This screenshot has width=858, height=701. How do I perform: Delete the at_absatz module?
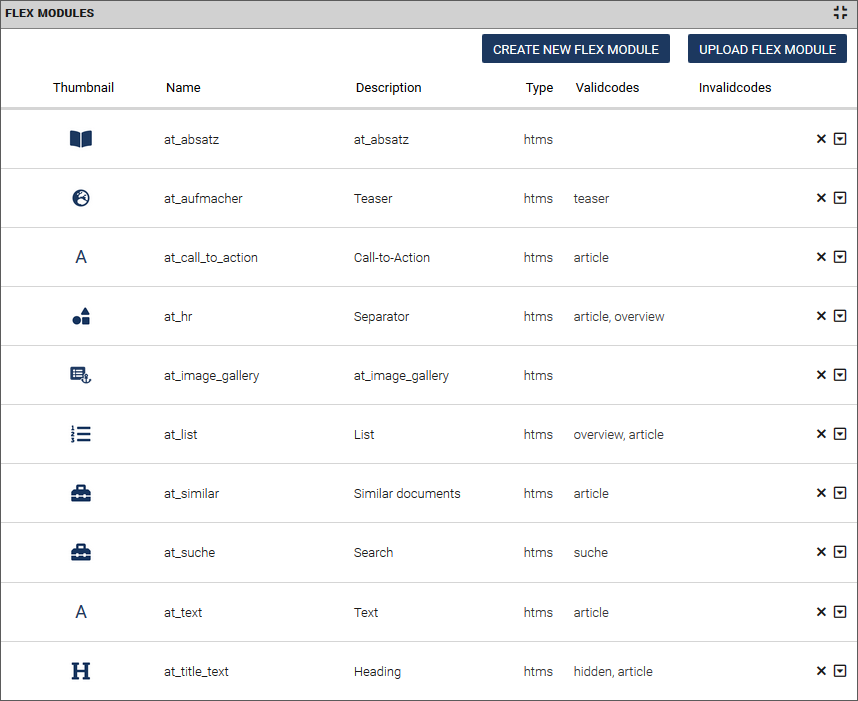point(821,139)
